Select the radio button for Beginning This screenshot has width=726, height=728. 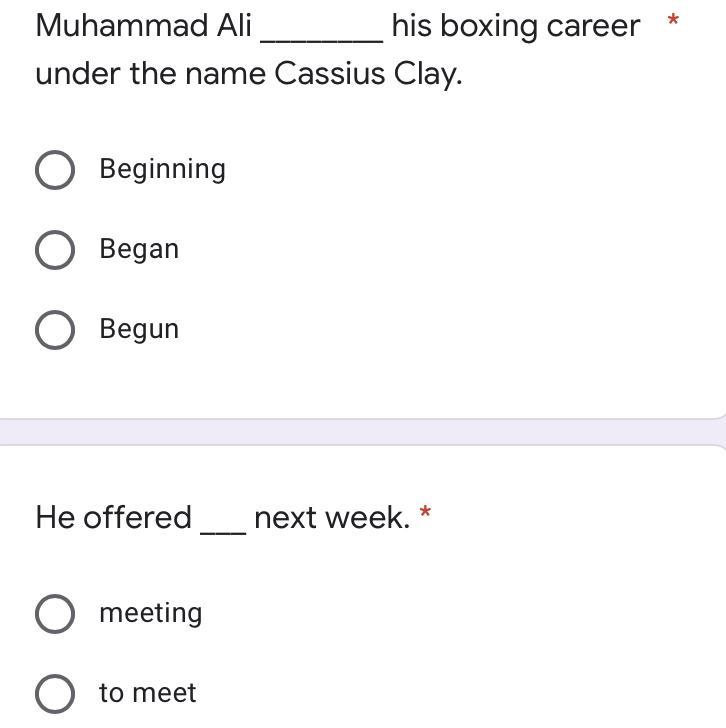(54, 170)
